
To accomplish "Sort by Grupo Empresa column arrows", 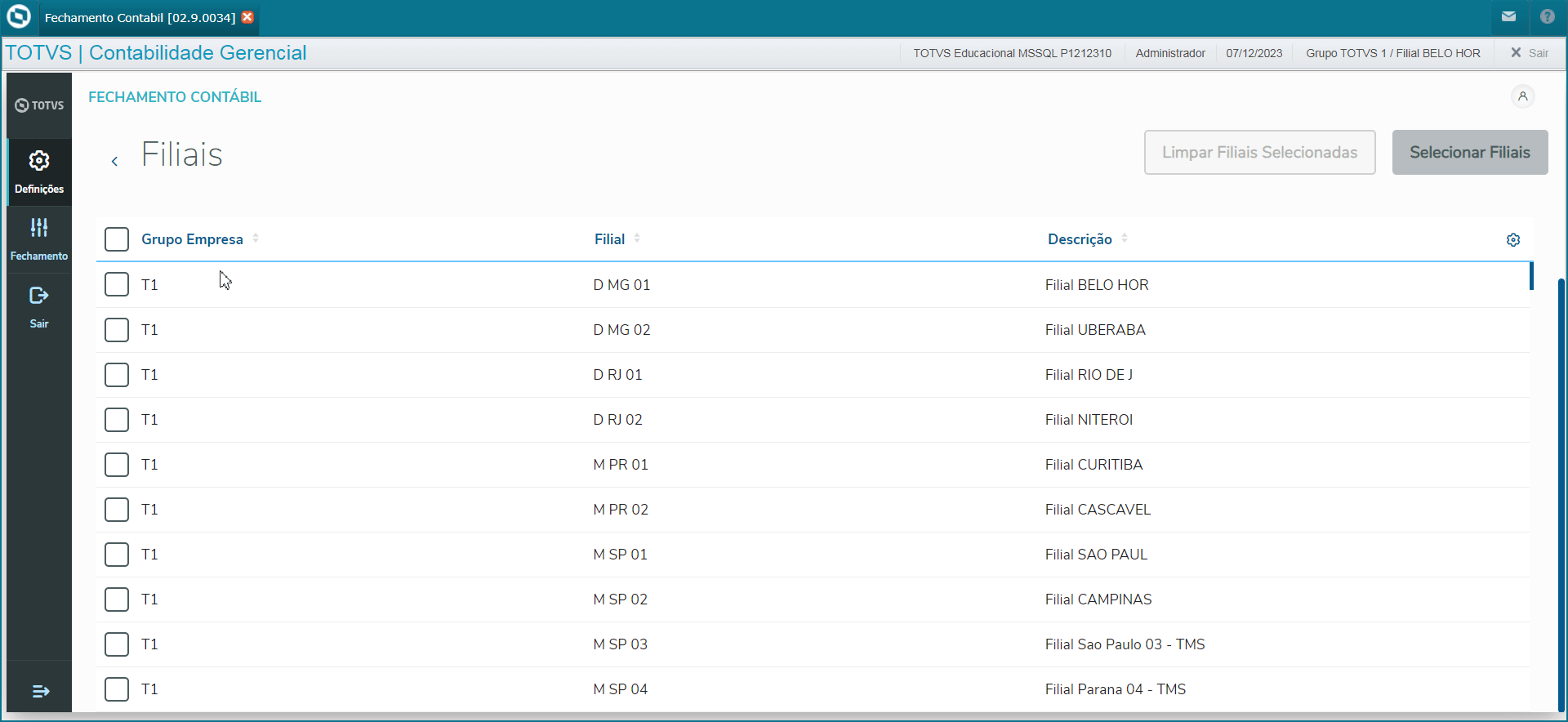I will pyautogui.click(x=256, y=238).
